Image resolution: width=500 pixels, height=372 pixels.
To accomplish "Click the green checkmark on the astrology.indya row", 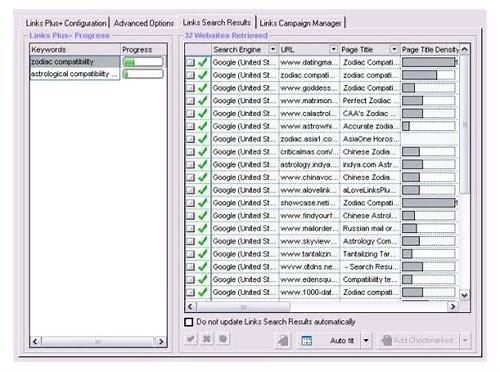I will [202, 164].
